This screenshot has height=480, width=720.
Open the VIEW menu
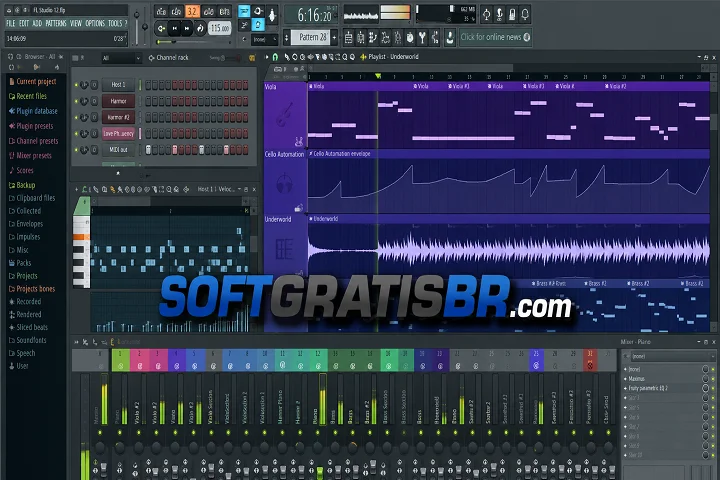76,23
